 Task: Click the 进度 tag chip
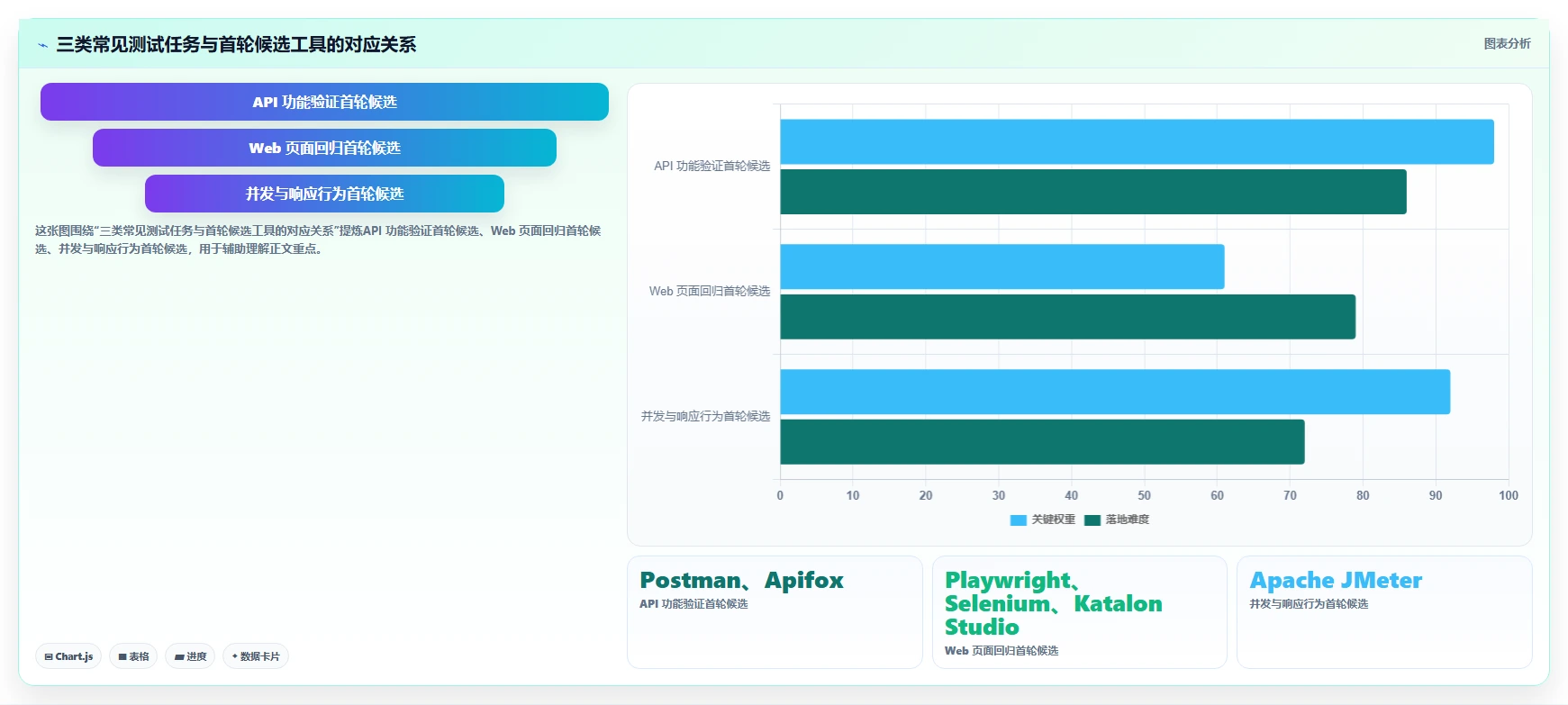pyautogui.click(x=190, y=656)
